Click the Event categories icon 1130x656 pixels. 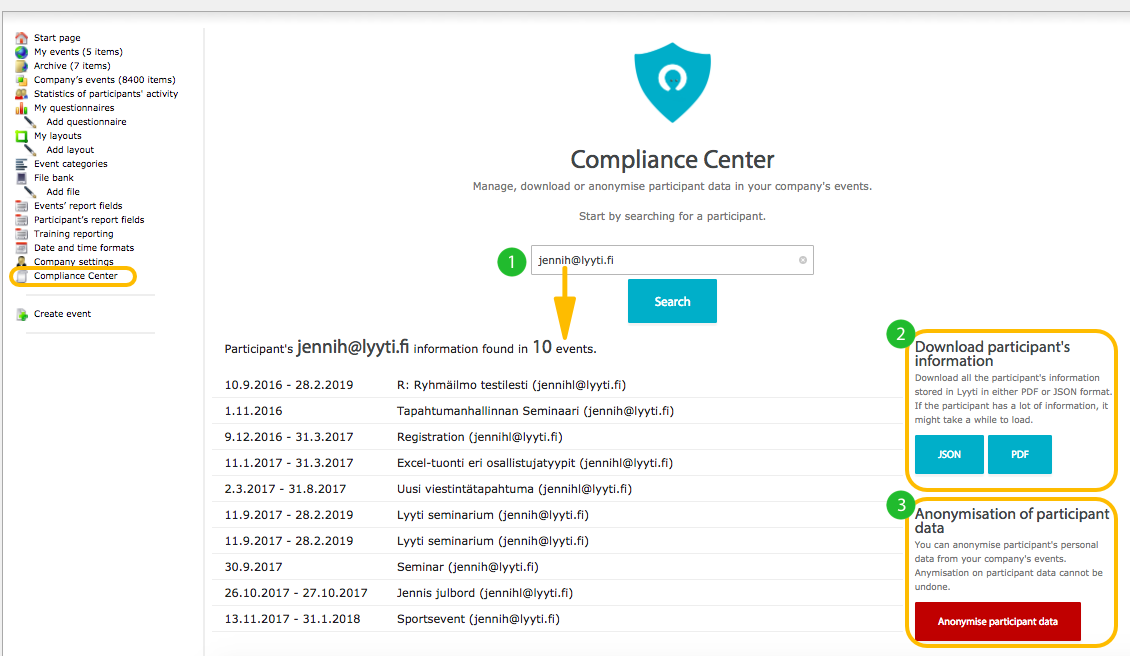pyautogui.click(x=22, y=164)
